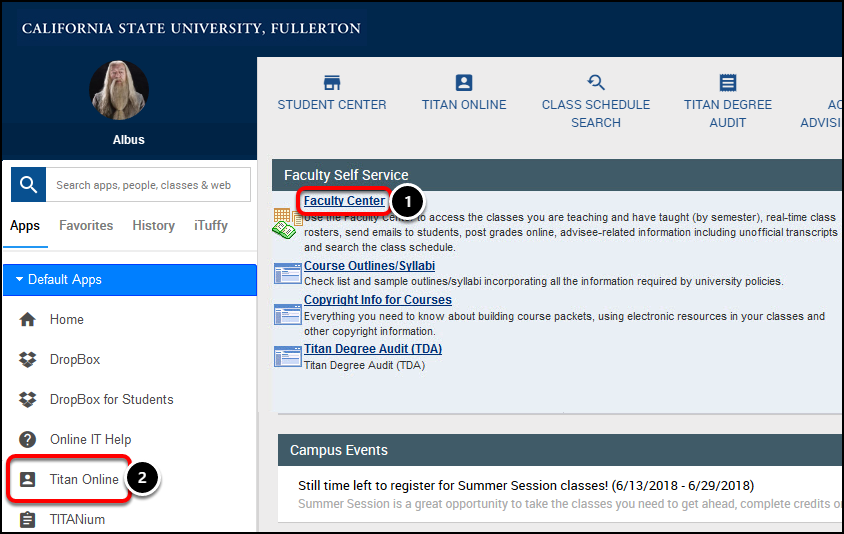The image size is (844, 534).
Task: Select DropBox for Students in apps list
Action: 111,399
